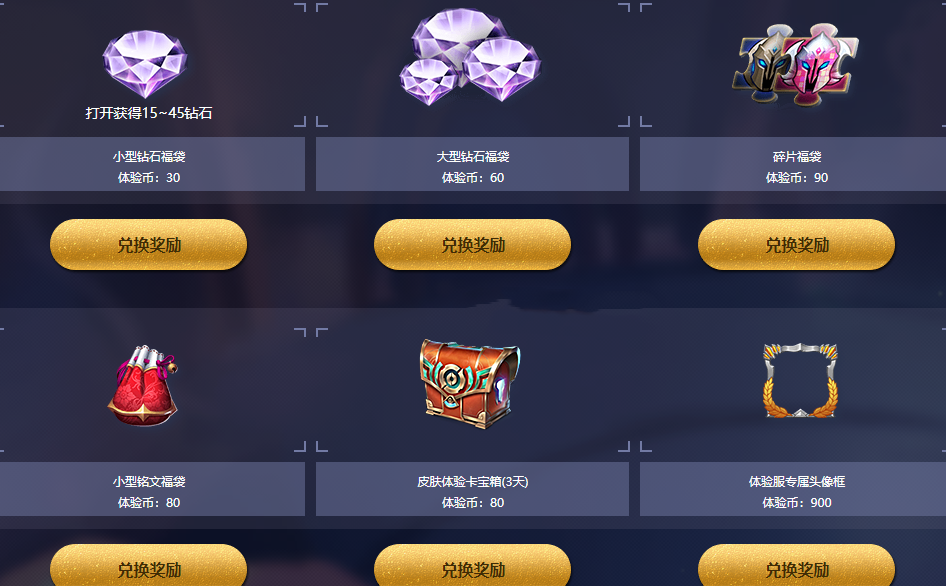Click the helmet puzzle pieces icon
The image size is (946, 586).
(796, 64)
